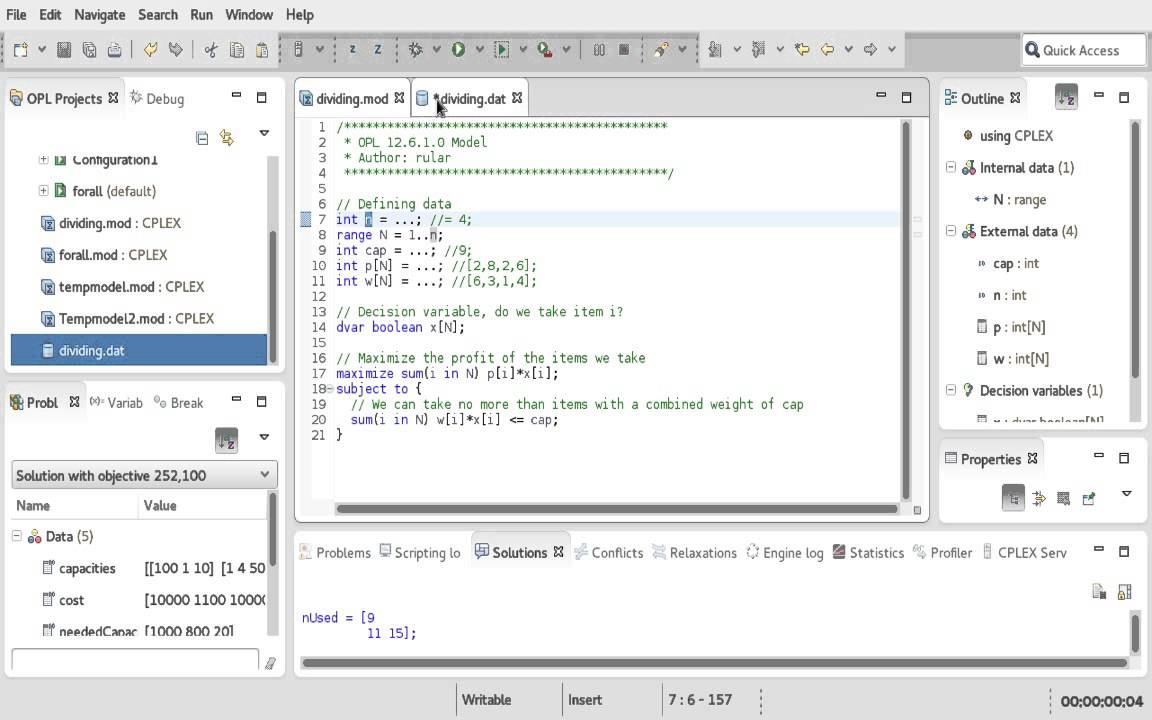Select Tempmodel2.mod : CPLEX in project tree
The height and width of the screenshot is (720, 1152).
pos(137,319)
